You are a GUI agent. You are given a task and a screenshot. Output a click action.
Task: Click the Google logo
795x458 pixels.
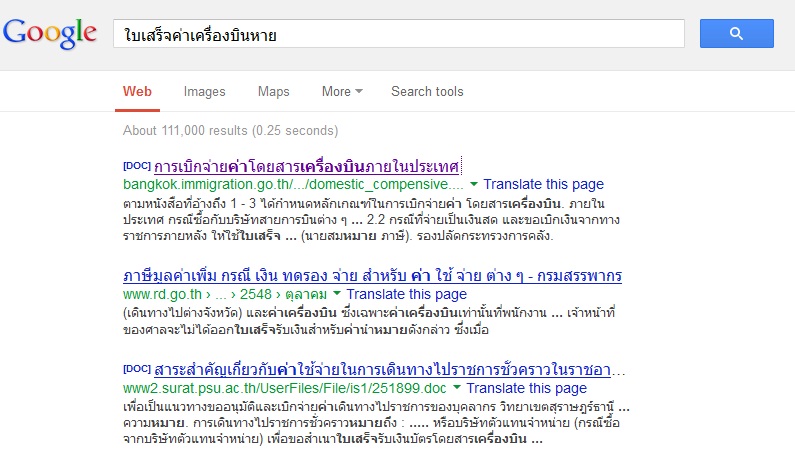[x=50, y=33]
